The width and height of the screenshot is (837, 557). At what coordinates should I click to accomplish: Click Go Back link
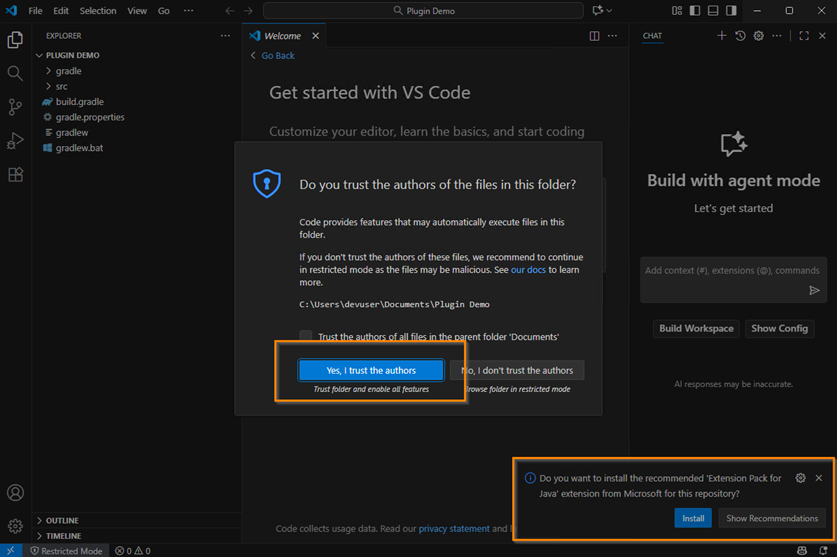point(278,56)
